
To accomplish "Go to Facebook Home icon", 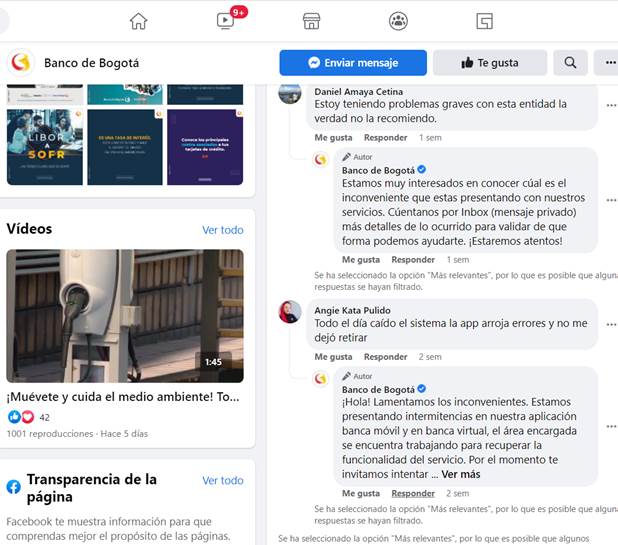I will [x=138, y=21].
